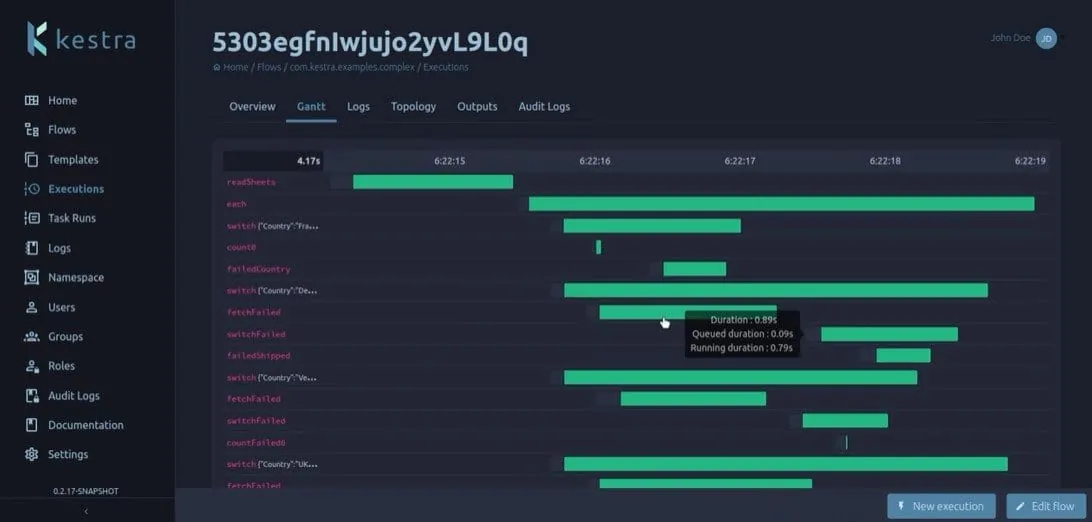Click the 0.2.17-SNAPSHOT version label
This screenshot has width=1092, height=522.
click(86, 491)
